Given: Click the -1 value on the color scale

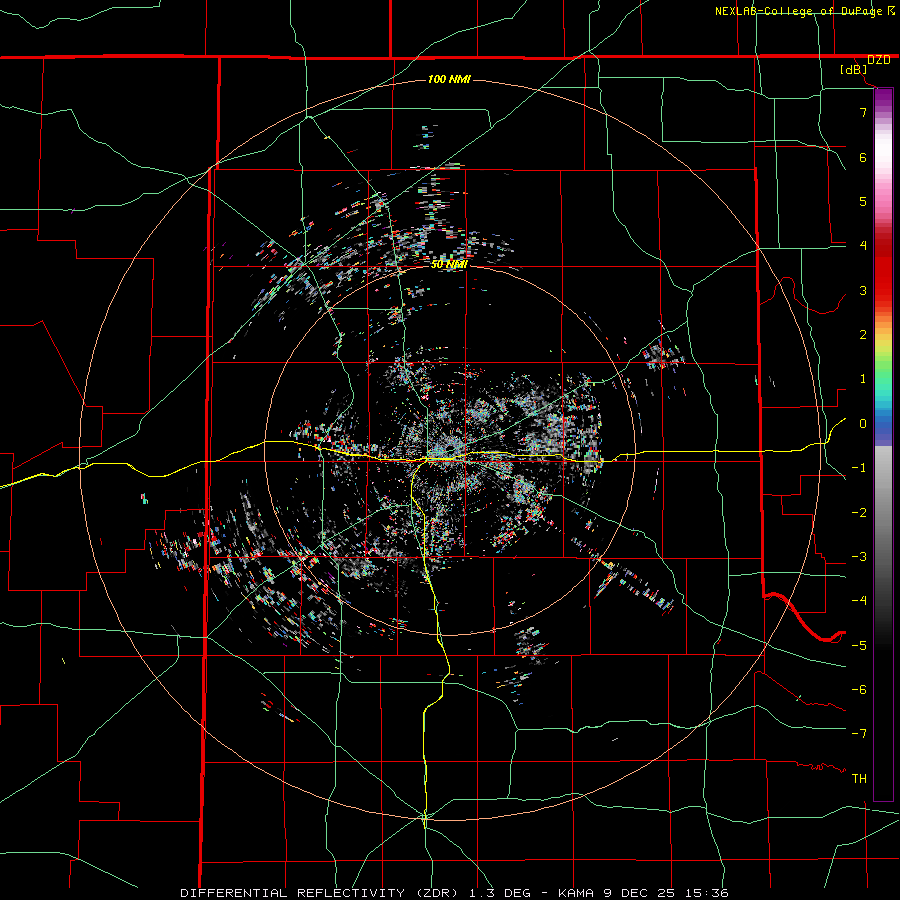Looking at the screenshot, I should (859, 468).
